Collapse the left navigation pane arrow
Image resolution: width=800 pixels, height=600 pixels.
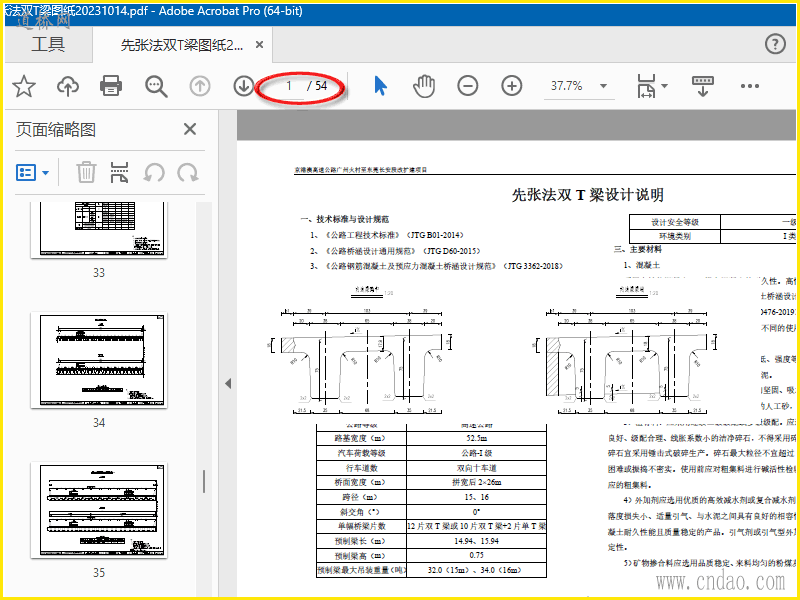tap(228, 383)
